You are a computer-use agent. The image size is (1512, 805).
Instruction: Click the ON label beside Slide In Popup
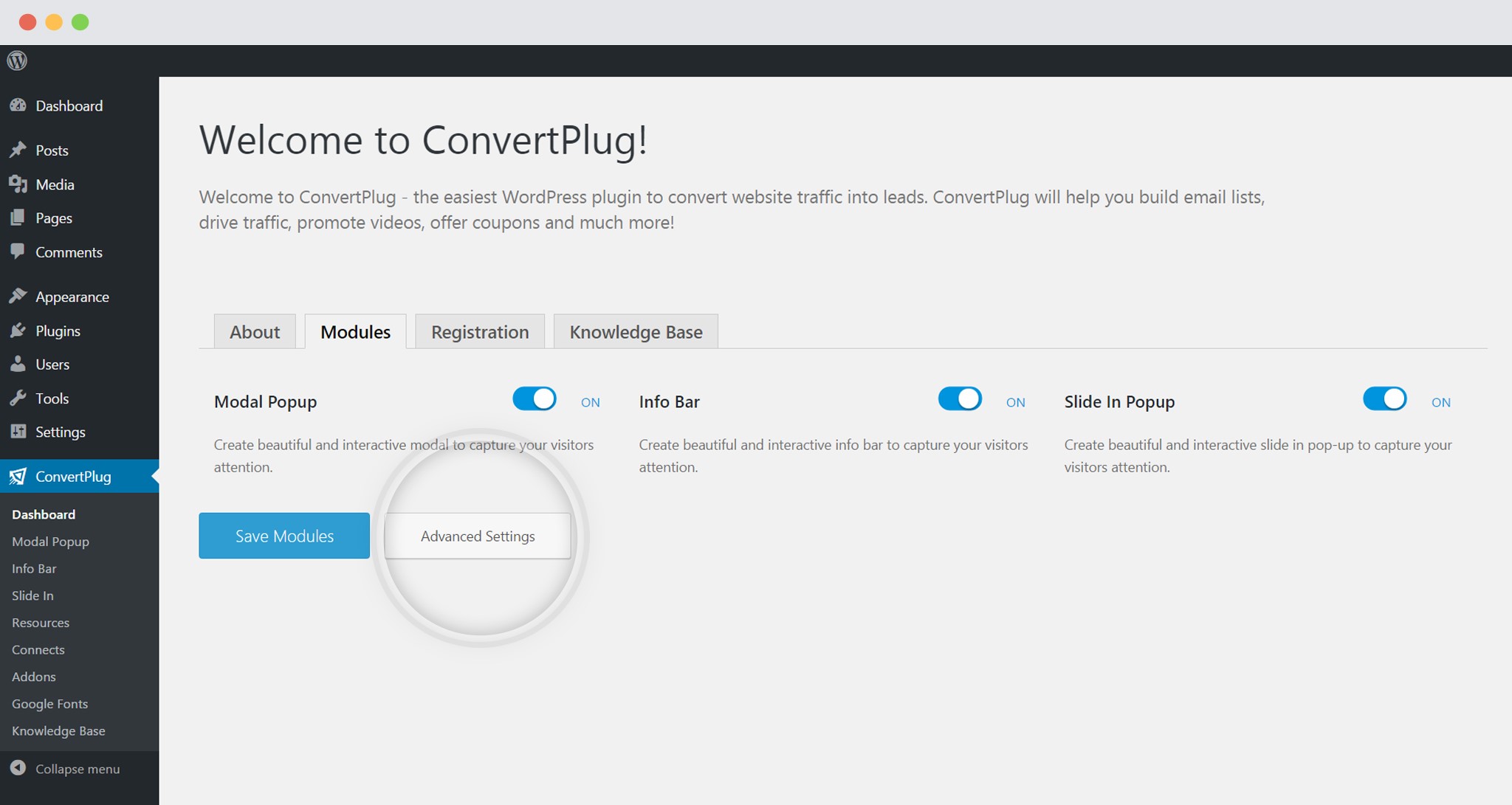pyautogui.click(x=1441, y=402)
